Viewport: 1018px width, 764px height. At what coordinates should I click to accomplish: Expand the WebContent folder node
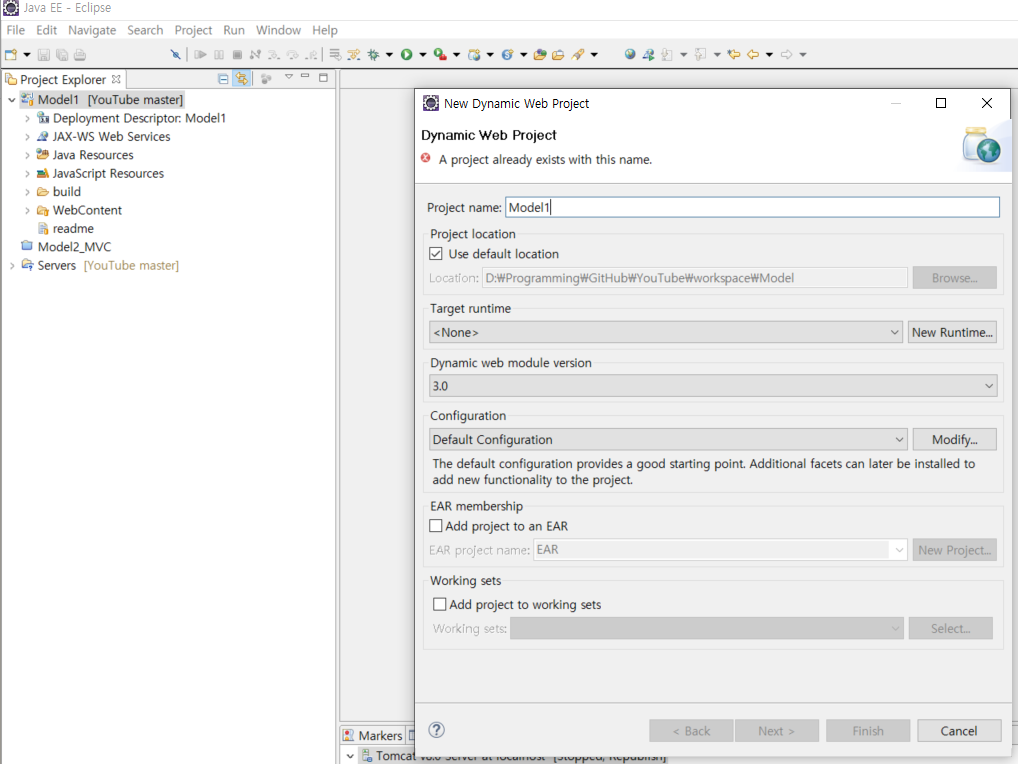(x=27, y=210)
